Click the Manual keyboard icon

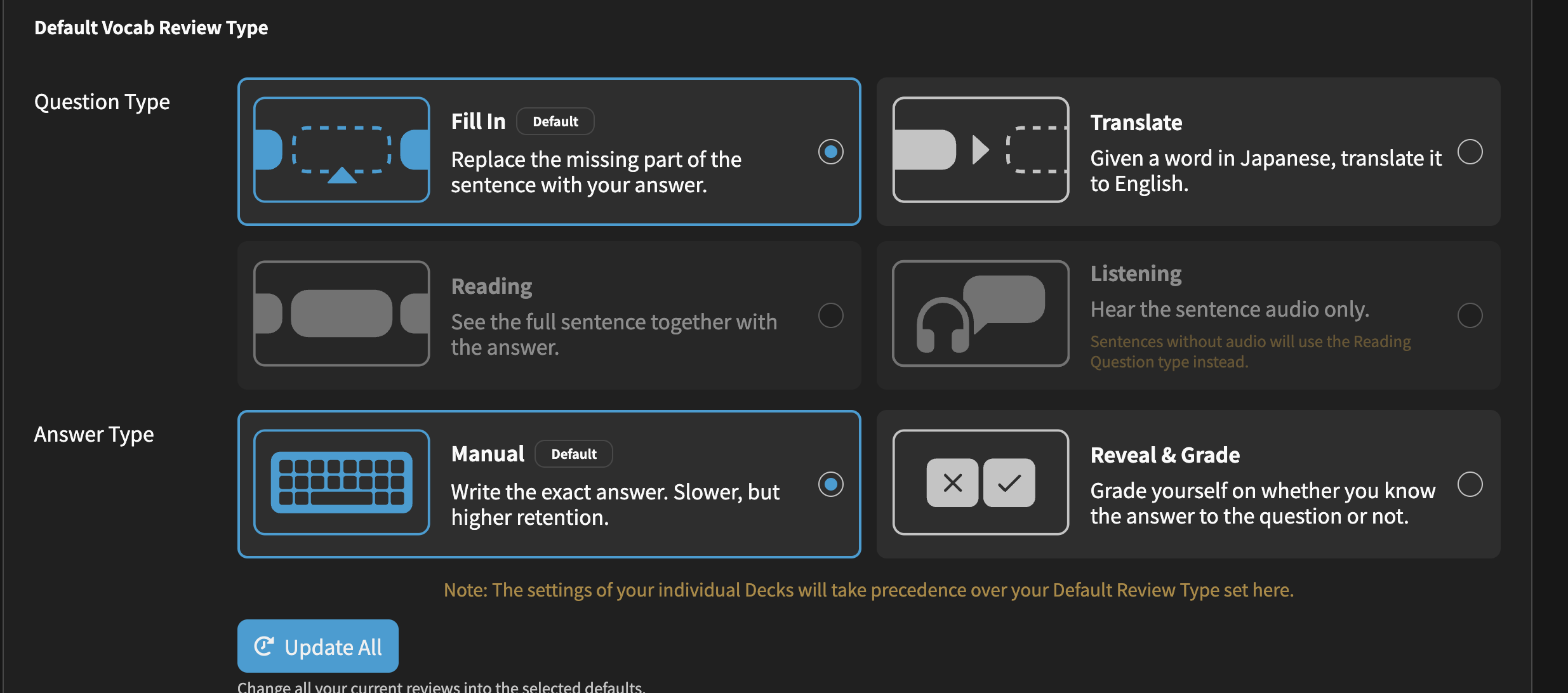point(342,482)
